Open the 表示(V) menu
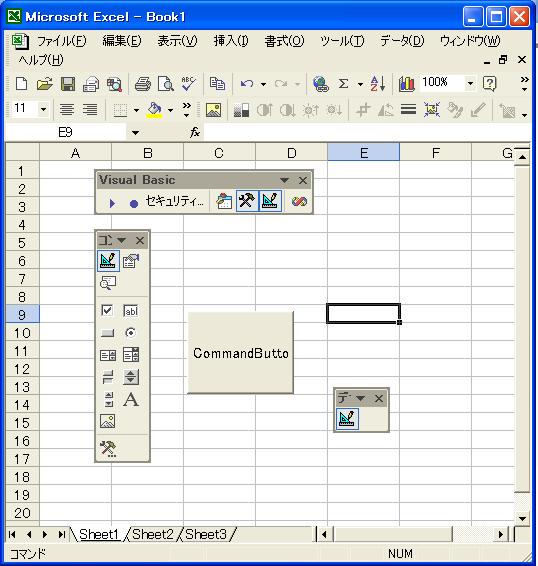The height and width of the screenshot is (566, 538). [x=177, y=41]
